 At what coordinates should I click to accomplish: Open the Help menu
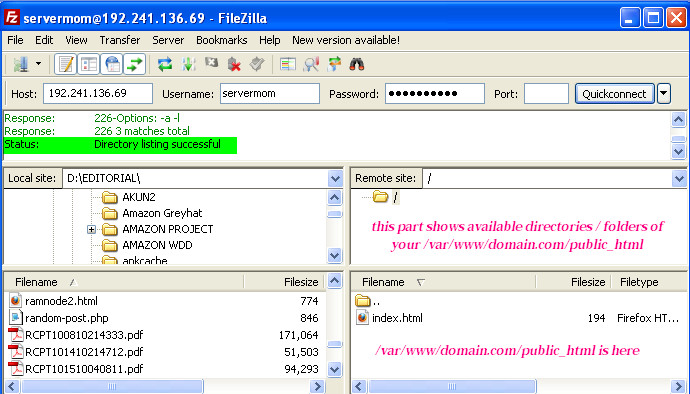270,40
